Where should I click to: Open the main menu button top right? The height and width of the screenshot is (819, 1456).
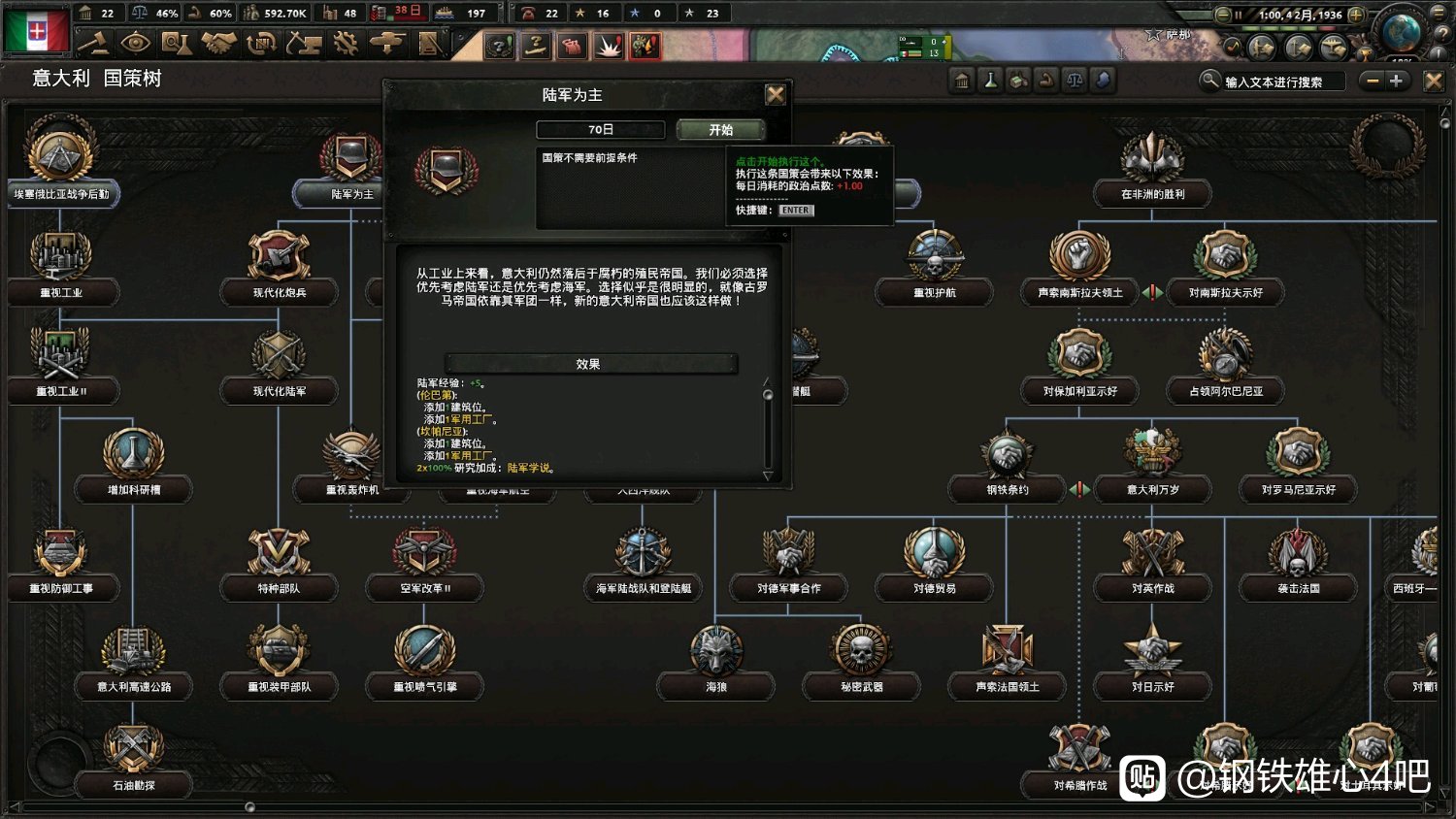tap(1439, 14)
